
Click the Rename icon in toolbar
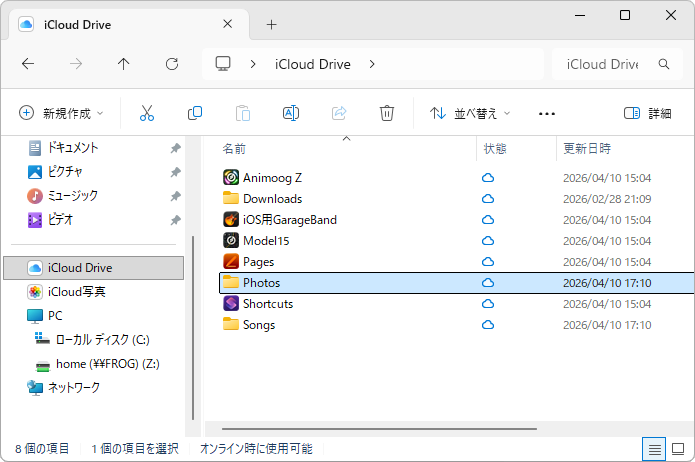coord(291,113)
